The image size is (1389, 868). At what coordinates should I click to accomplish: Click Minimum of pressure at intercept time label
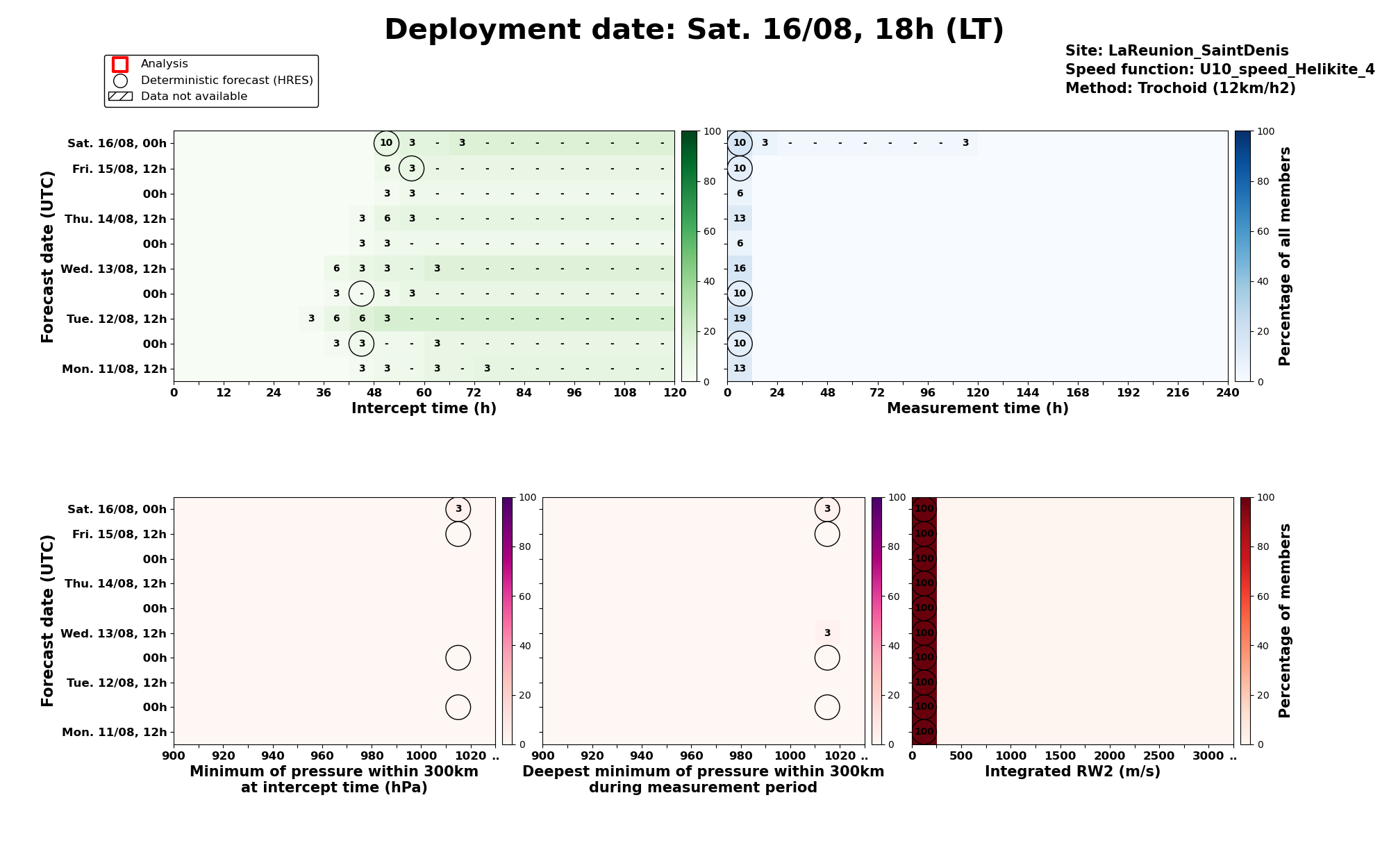[x=334, y=779]
